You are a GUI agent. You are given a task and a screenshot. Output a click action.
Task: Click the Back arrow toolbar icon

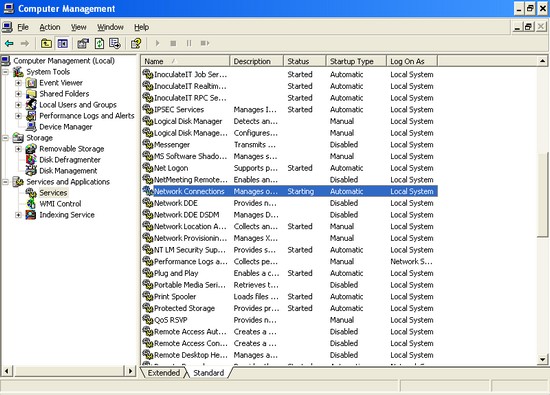[x=9, y=43]
